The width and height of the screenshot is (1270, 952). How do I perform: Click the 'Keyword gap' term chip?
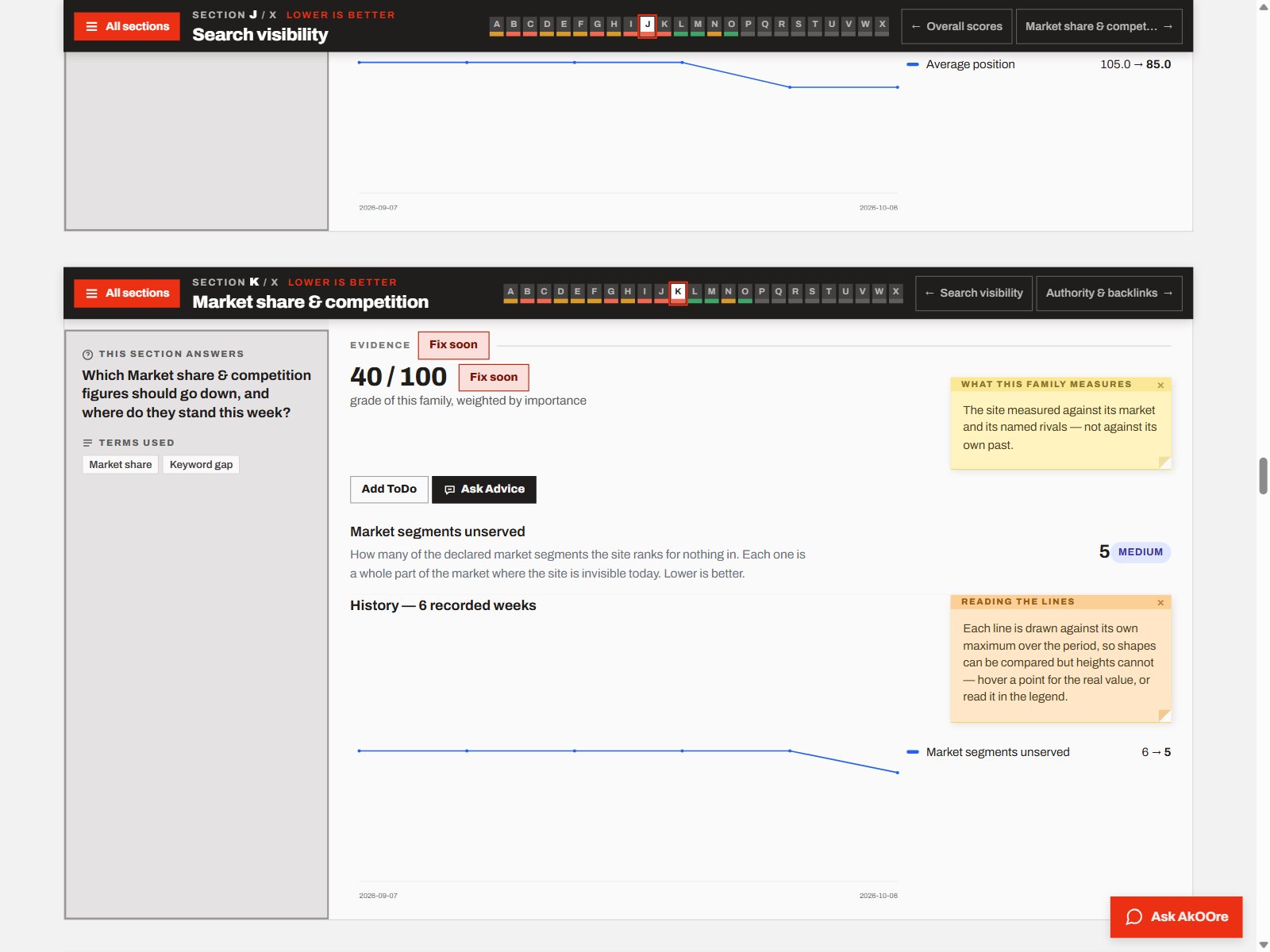click(x=201, y=465)
